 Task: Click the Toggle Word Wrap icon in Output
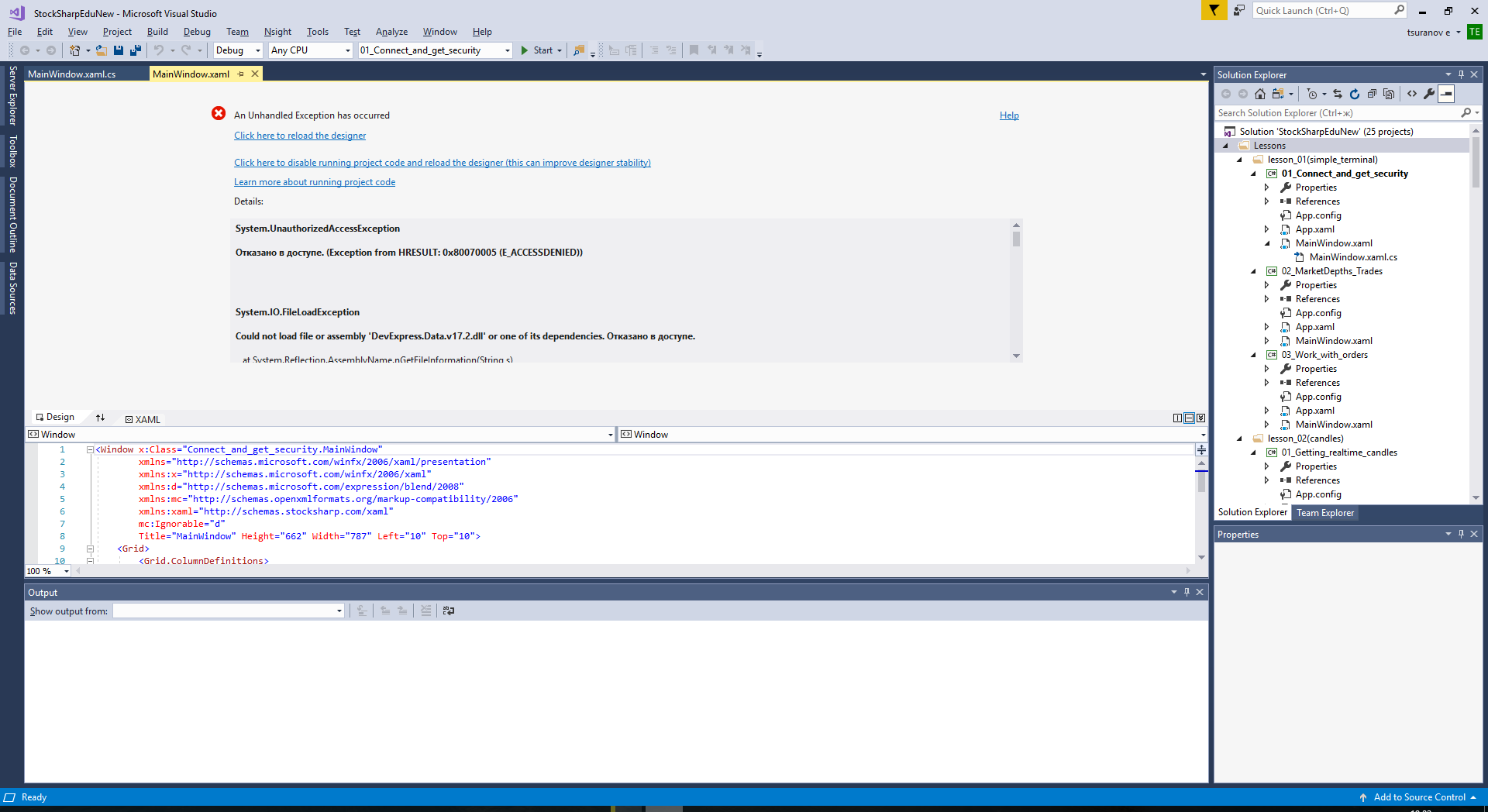pos(448,611)
